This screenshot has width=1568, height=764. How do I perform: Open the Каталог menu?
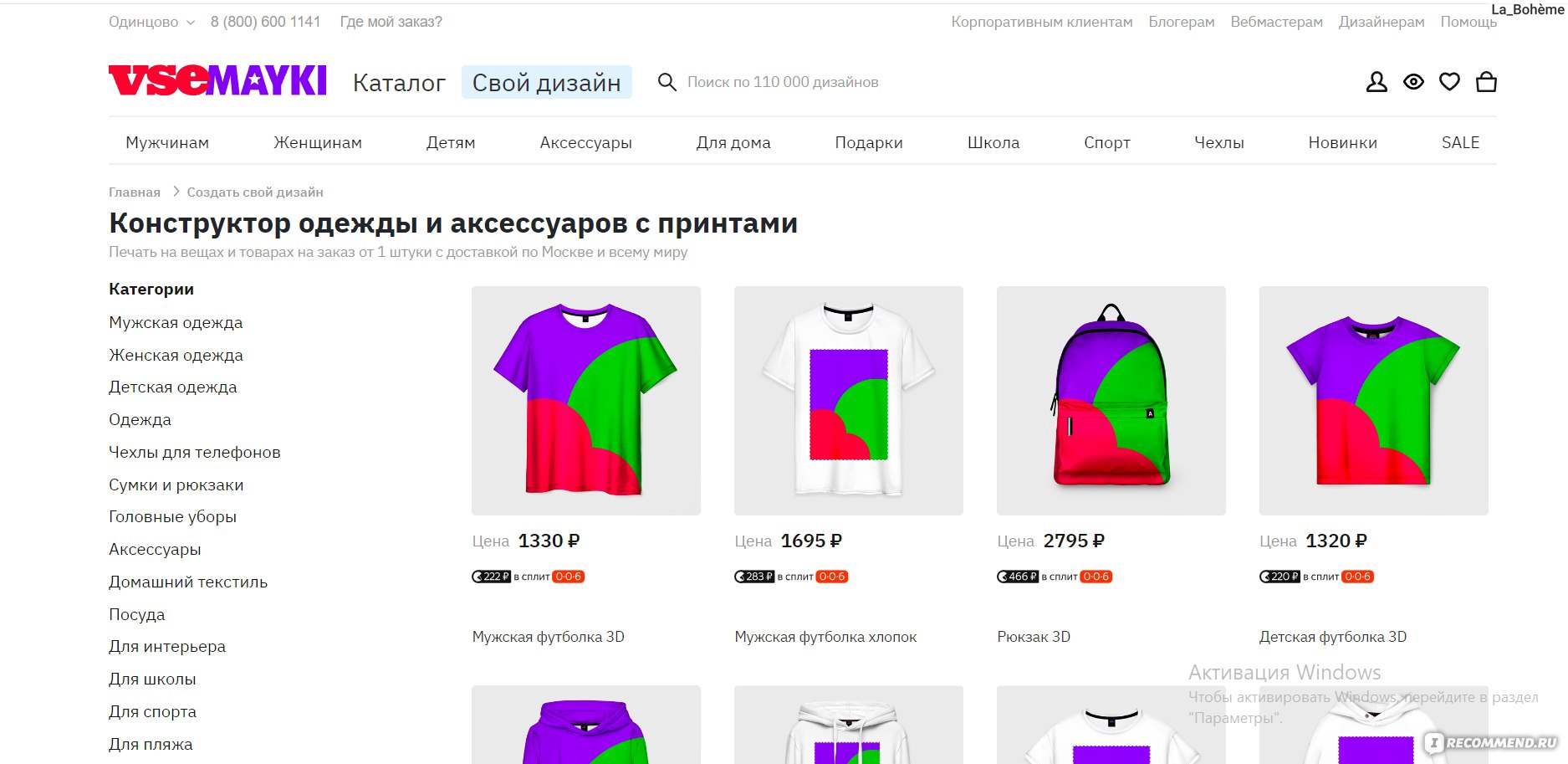[399, 83]
